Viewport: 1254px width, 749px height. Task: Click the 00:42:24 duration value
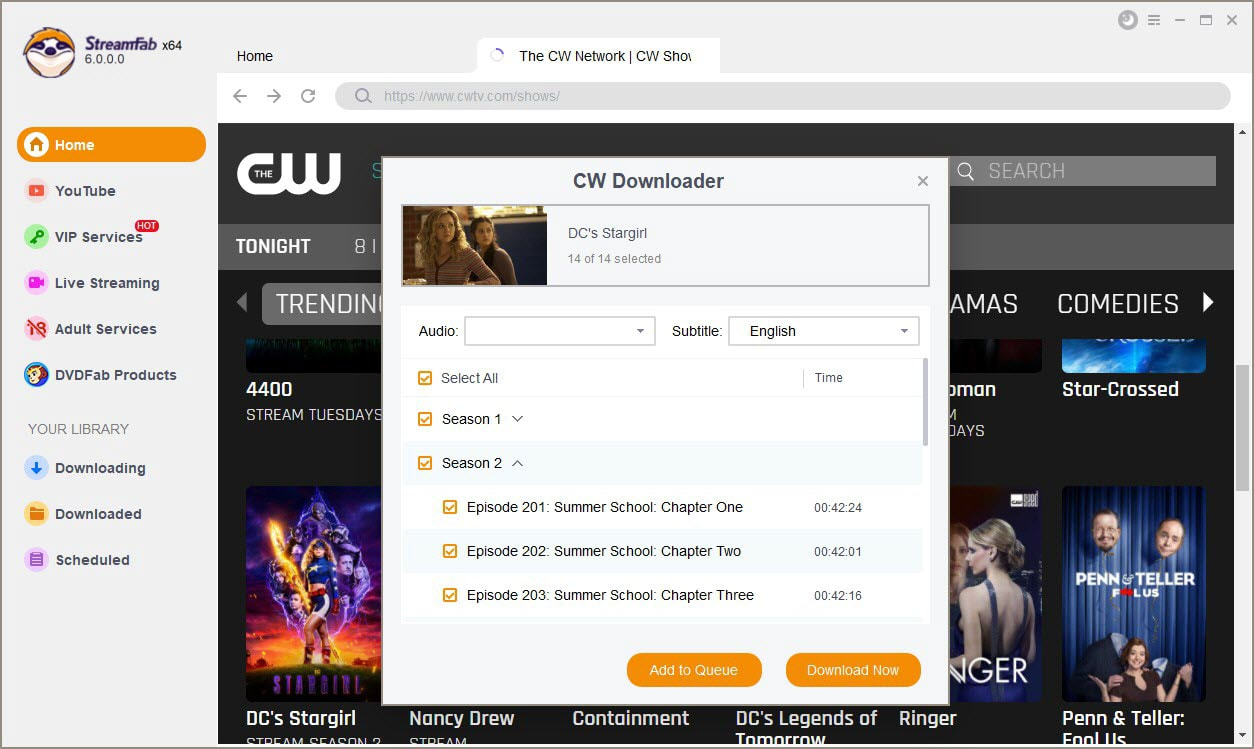(x=838, y=508)
